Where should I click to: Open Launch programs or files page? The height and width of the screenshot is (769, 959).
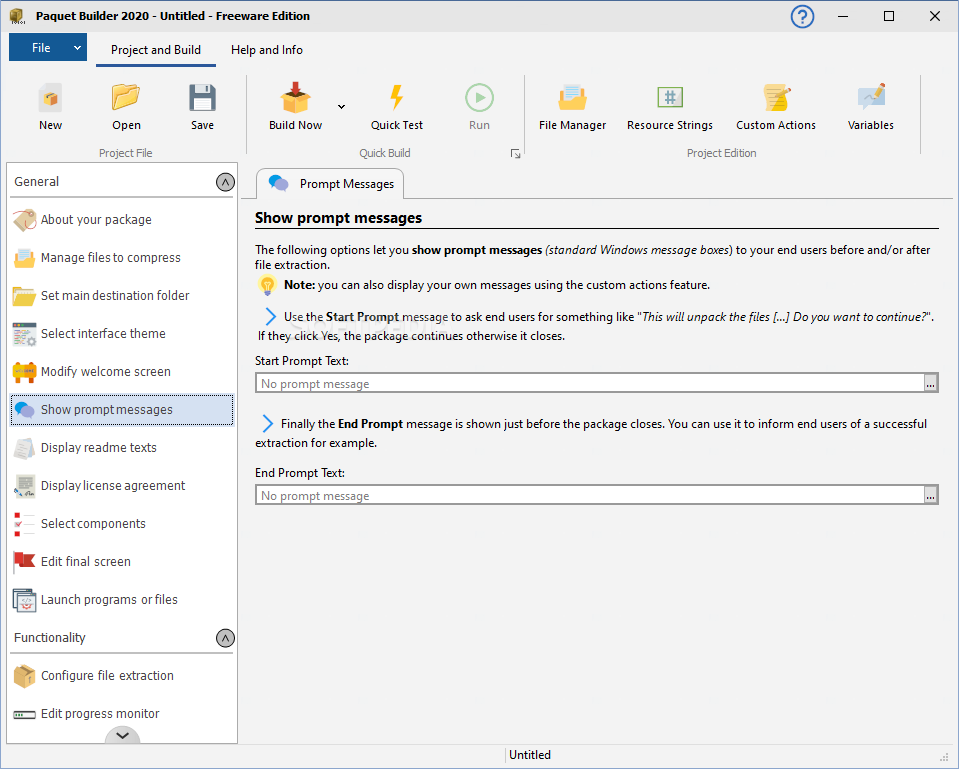click(x=122, y=599)
